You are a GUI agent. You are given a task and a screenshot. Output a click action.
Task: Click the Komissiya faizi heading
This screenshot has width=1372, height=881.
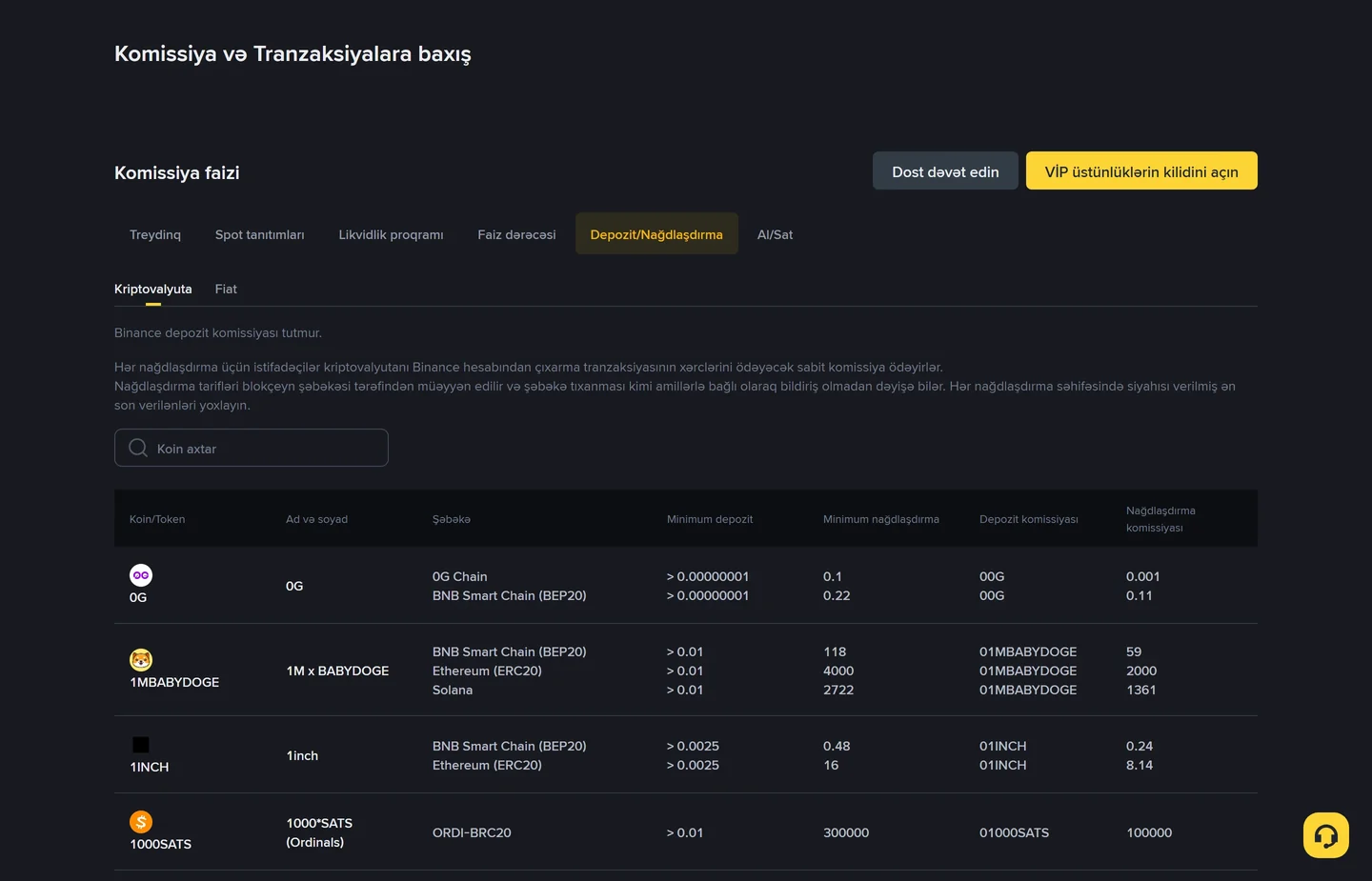pos(177,172)
